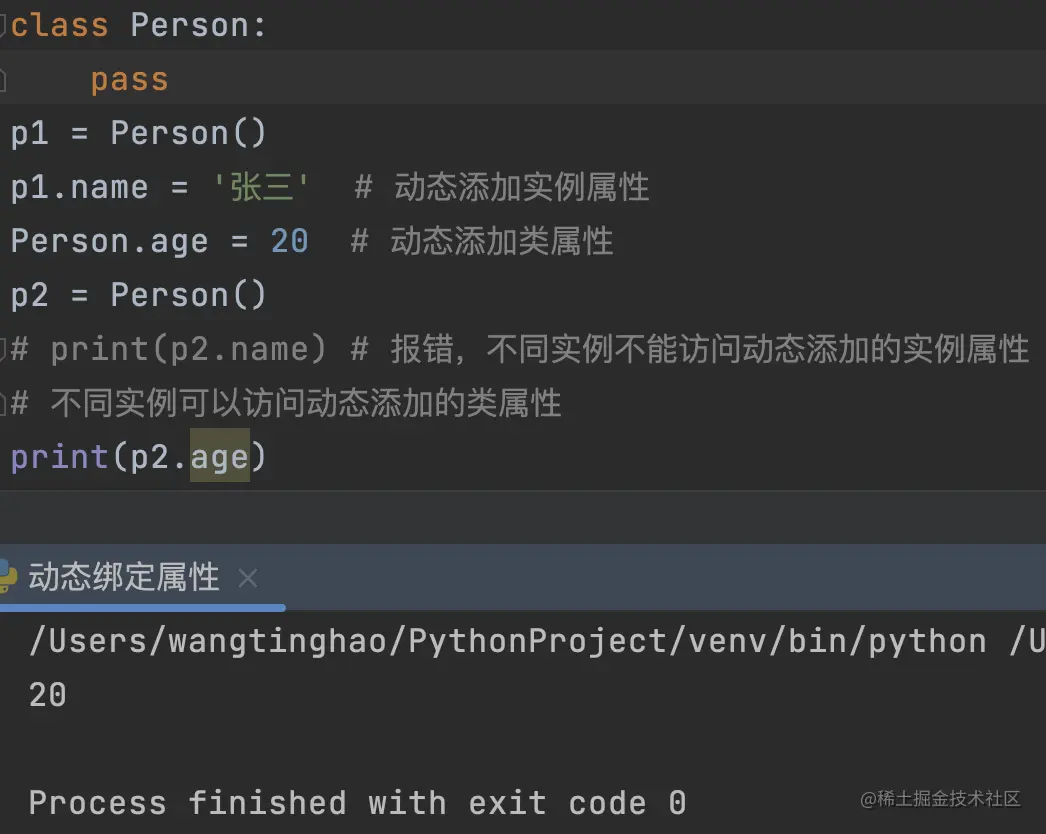
Task: Click fold marker beside 不同实例可以访问 comment line
Action: 3,403
